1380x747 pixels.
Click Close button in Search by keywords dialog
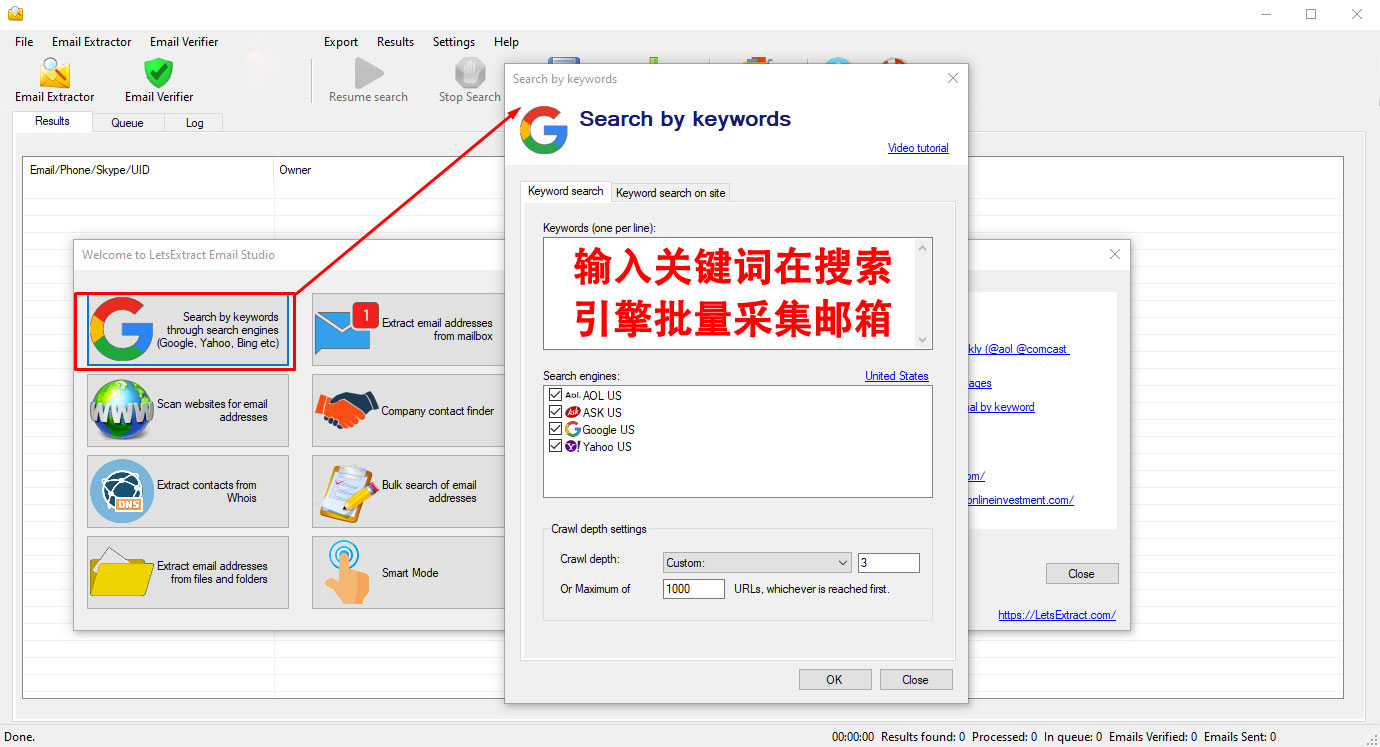click(x=916, y=679)
